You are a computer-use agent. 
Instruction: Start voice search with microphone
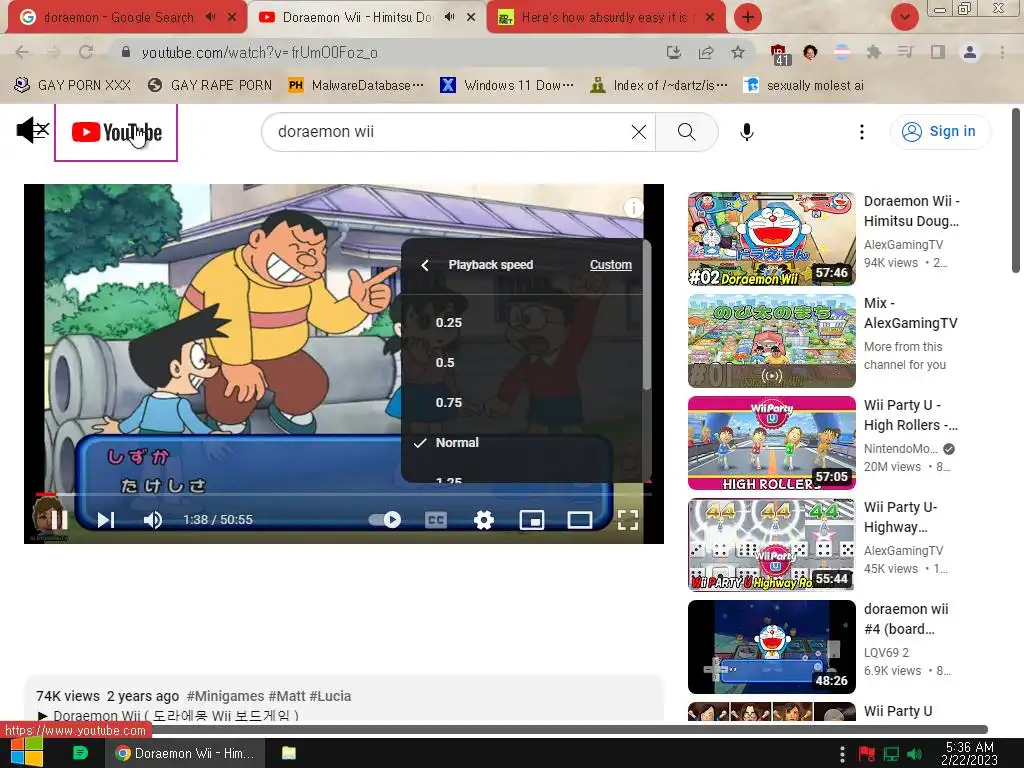[x=746, y=132]
